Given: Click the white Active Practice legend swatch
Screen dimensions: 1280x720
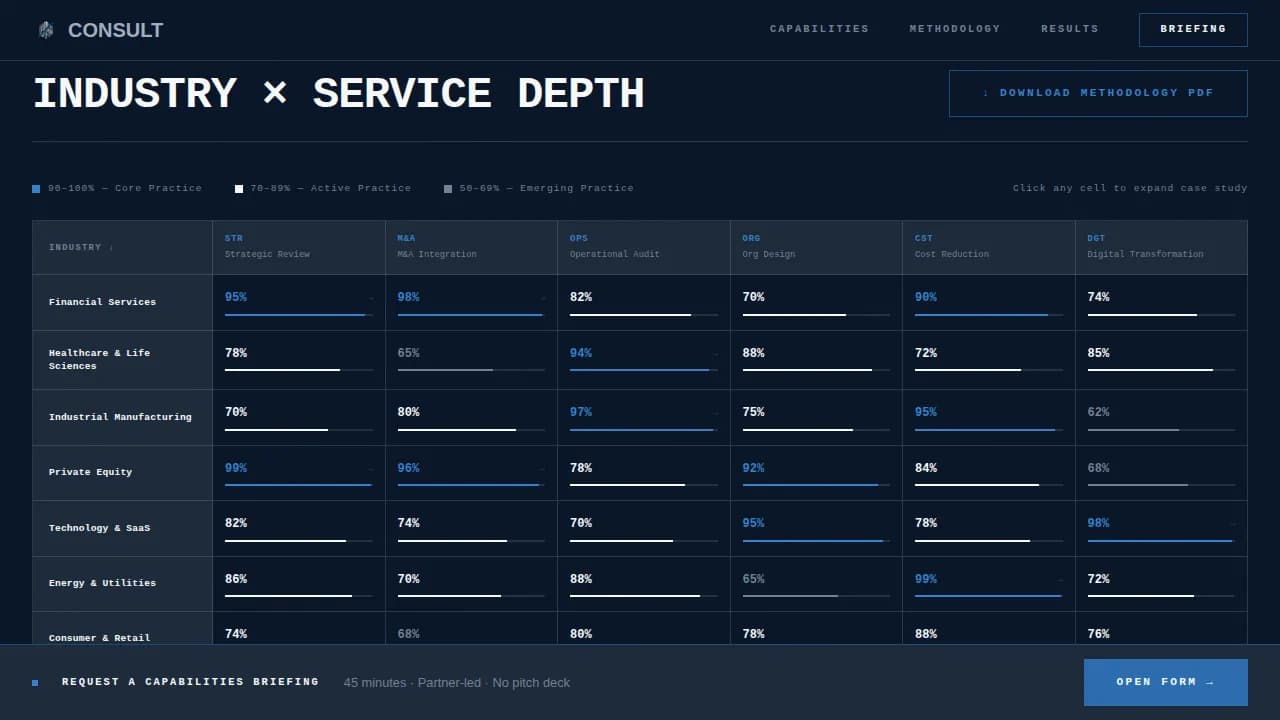Looking at the screenshot, I should [239, 188].
